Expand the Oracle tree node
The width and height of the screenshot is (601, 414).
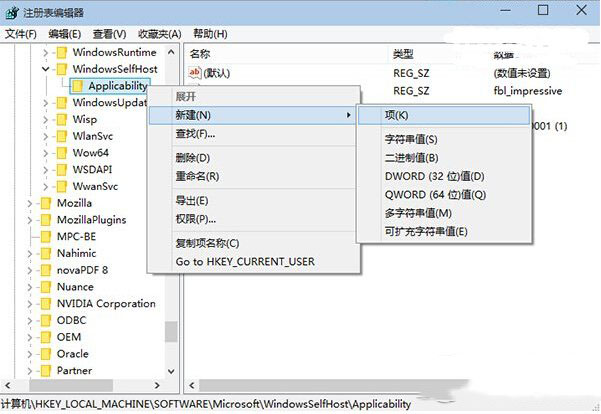(30, 354)
